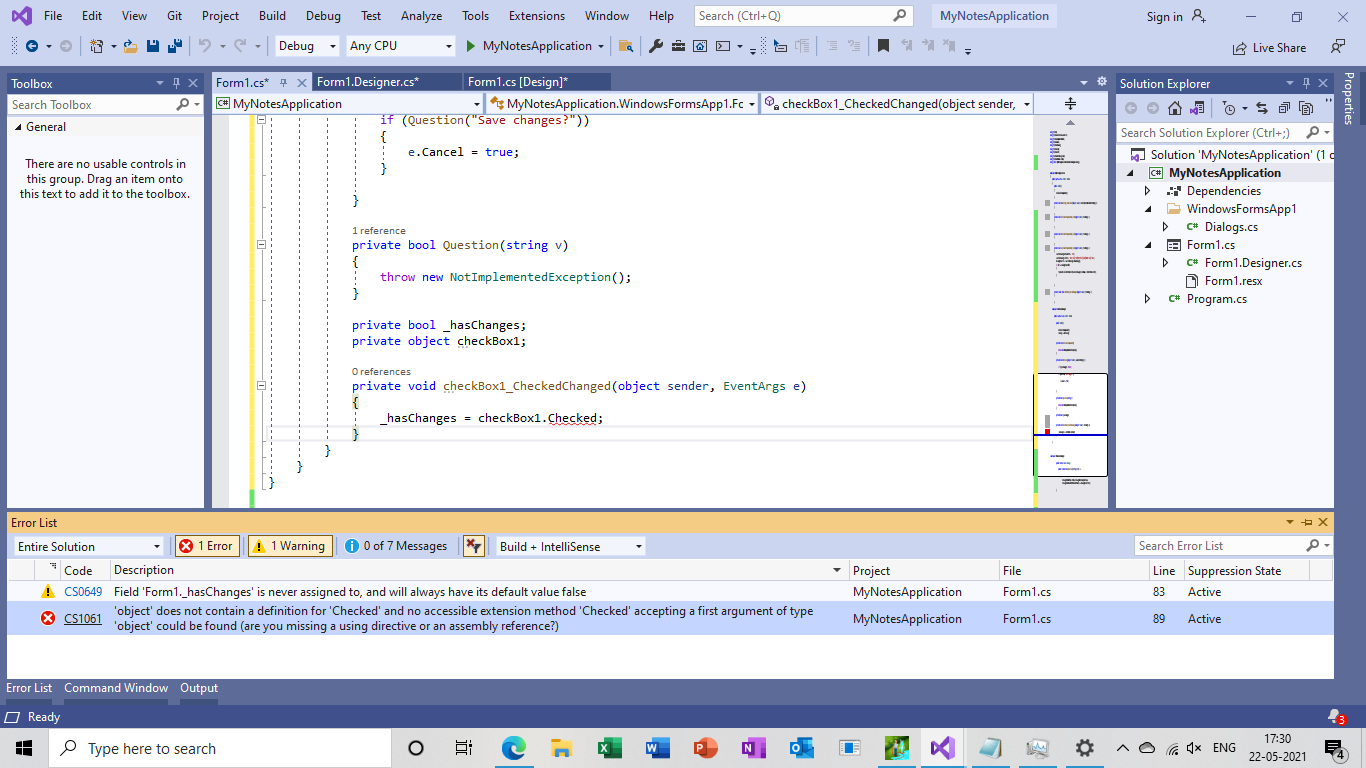Toggle the 1 Warning filter button

click(x=290, y=546)
